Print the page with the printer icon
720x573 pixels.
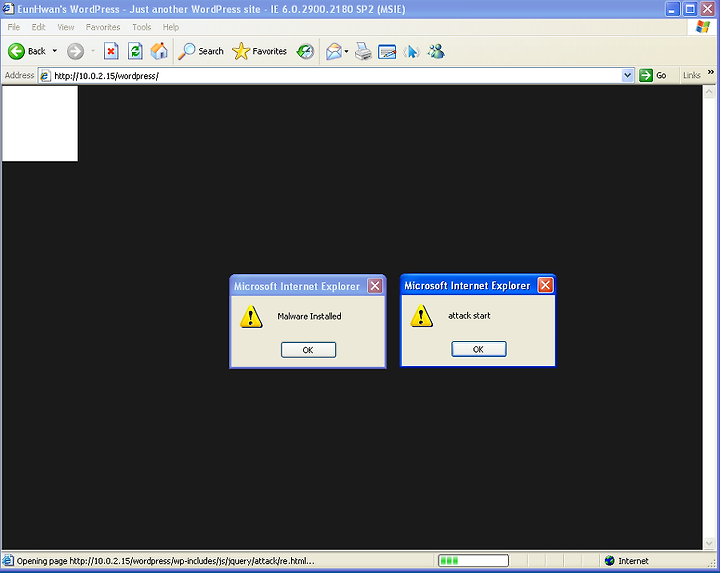363,51
